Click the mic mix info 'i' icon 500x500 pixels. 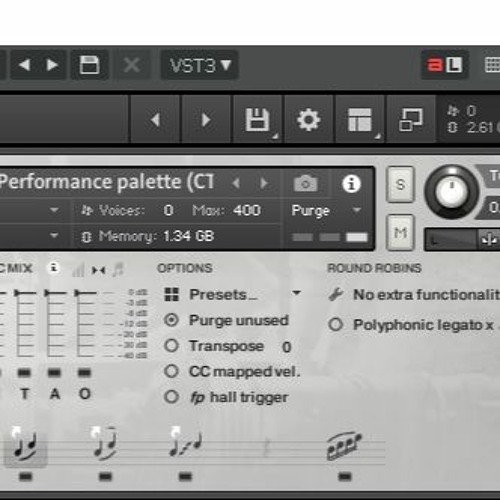pos(54,268)
